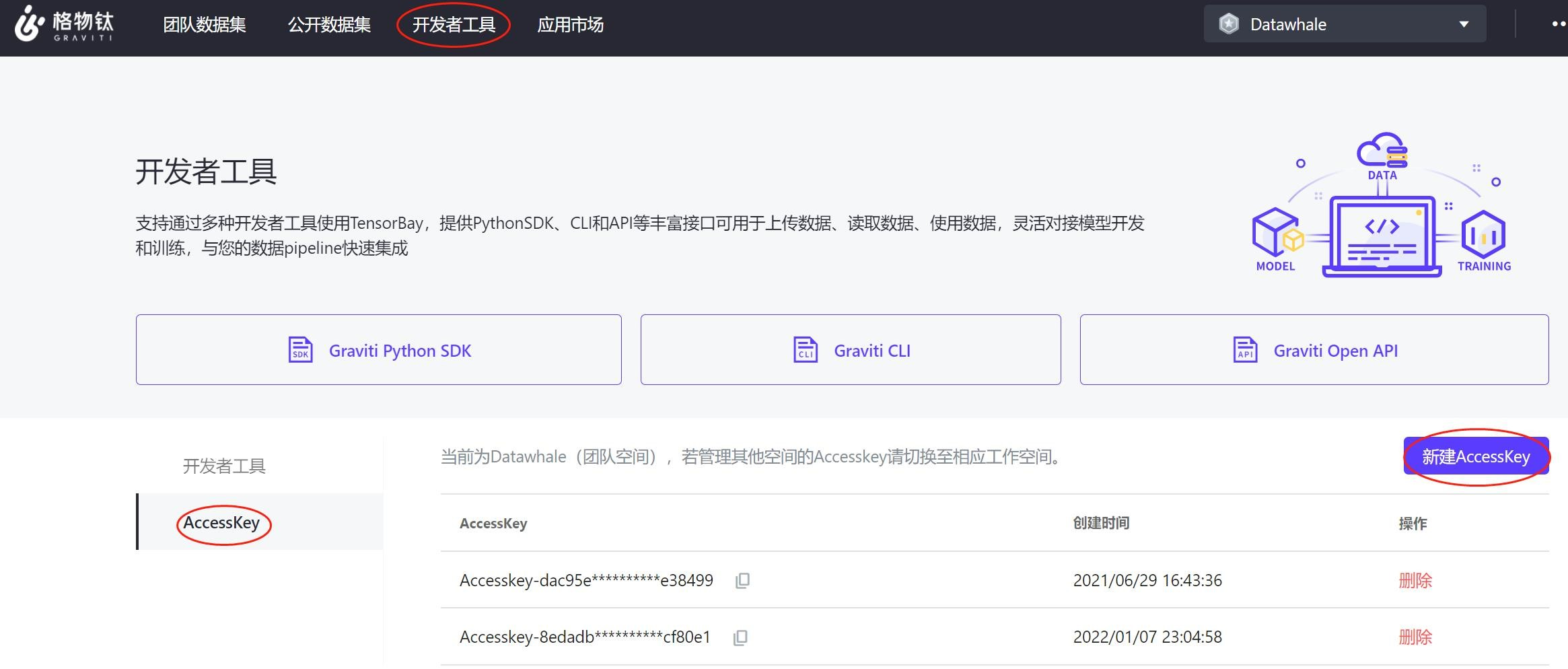Create a new key with 新建AccessKey
Image resolution: width=1568 pixels, height=669 pixels.
pyautogui.click(x=1476, y=456)
